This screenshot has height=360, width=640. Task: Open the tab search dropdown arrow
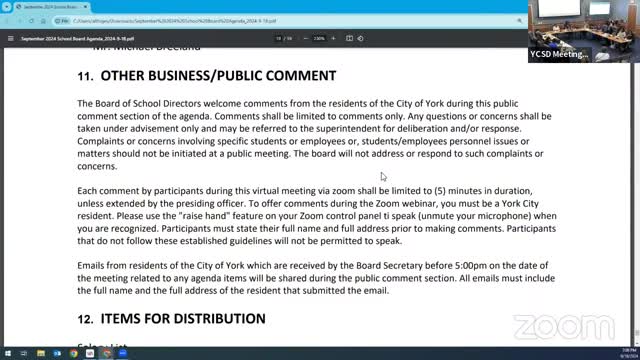click(x=6, y=7)
